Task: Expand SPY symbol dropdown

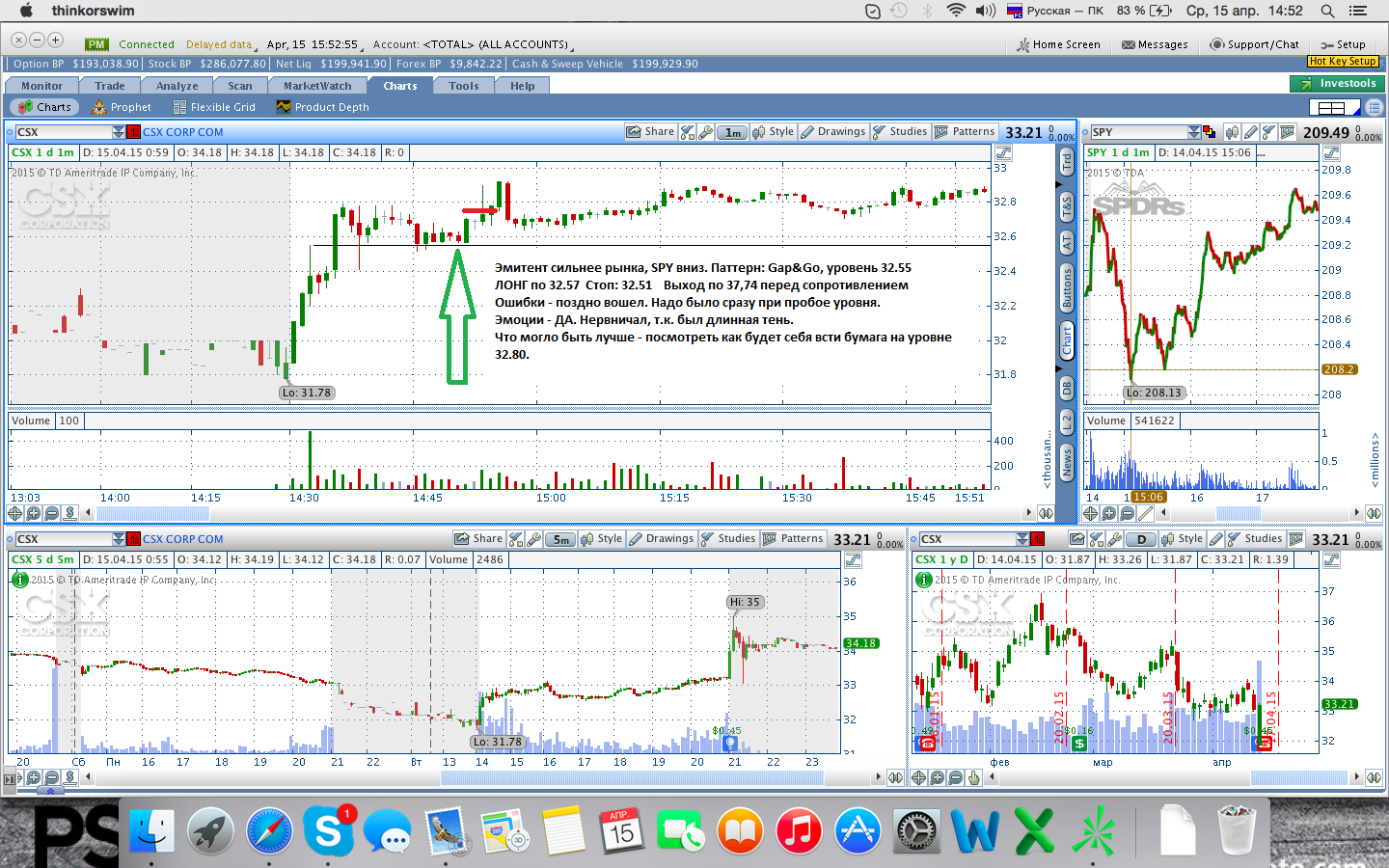Action: coord(1194,132)
